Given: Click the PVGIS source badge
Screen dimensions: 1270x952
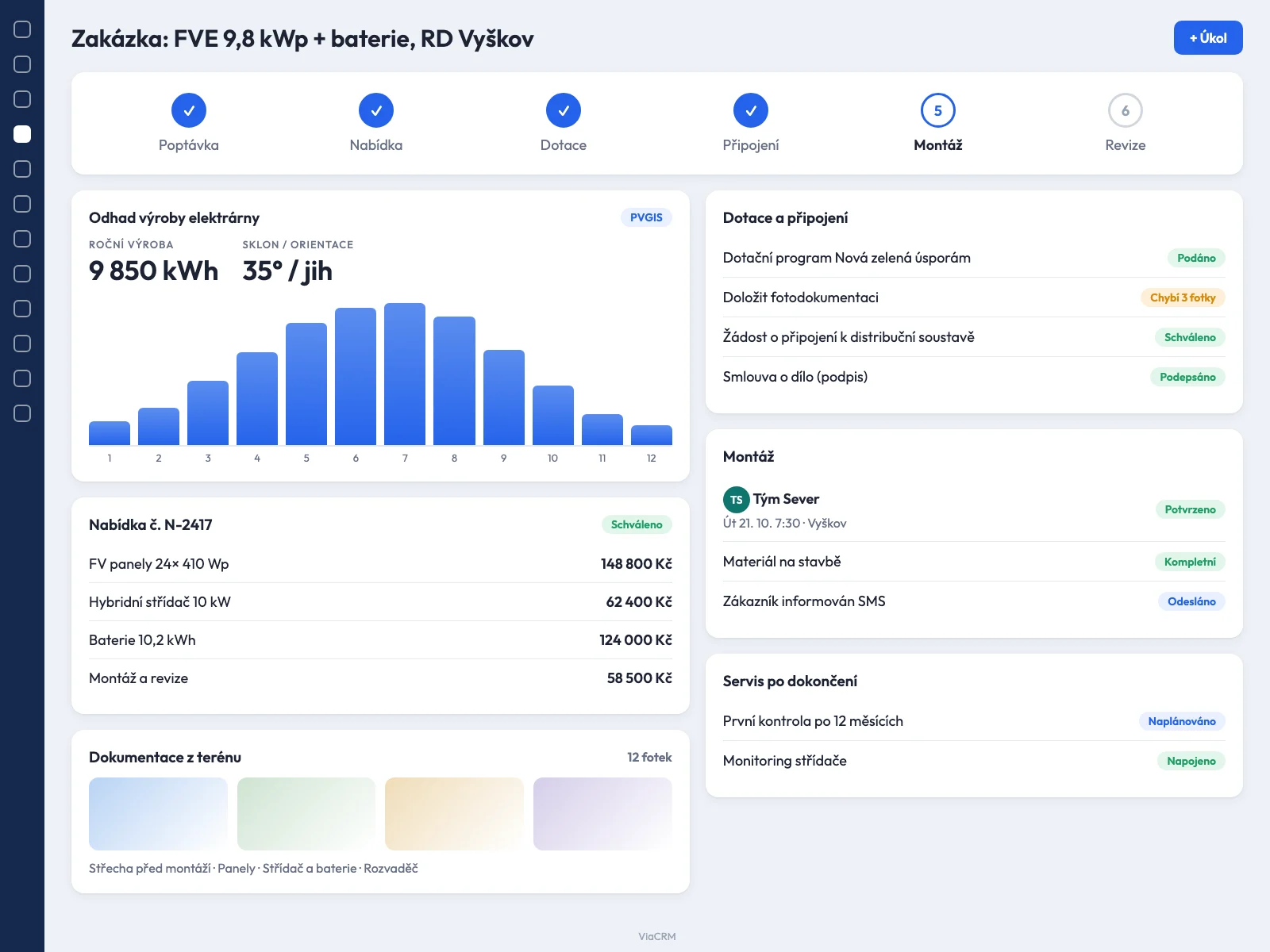Looking at the screenshot, I should tap(646, 217).
